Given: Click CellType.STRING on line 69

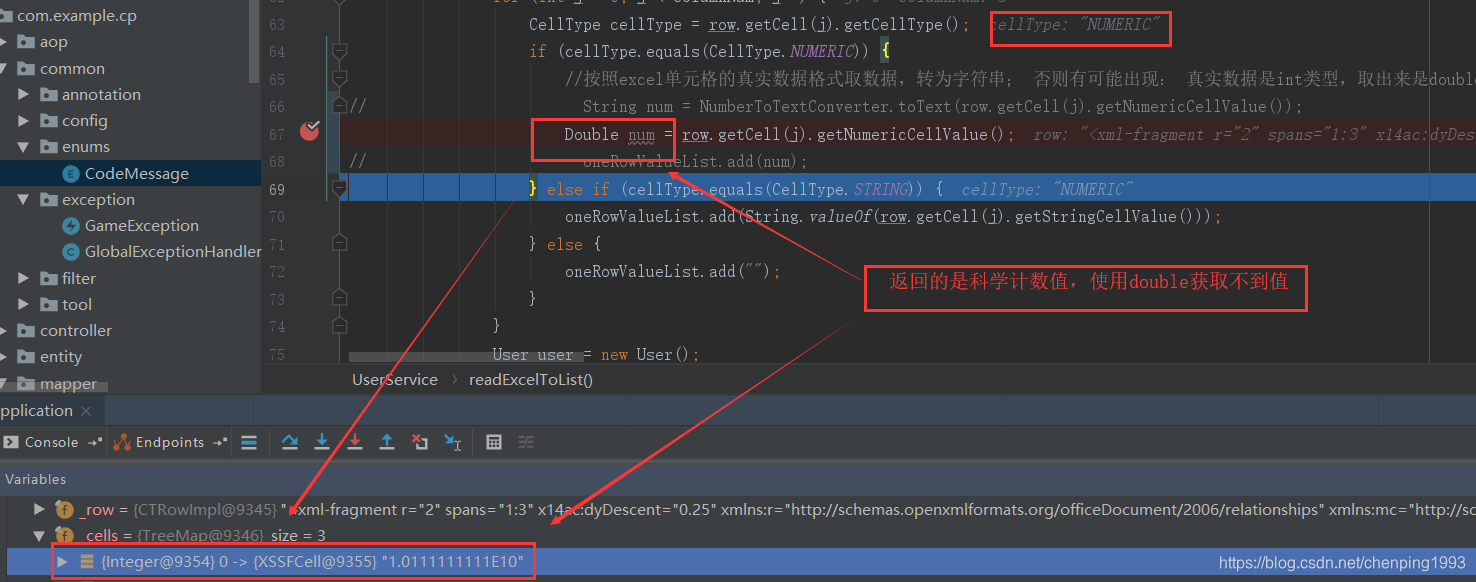Looking at the screenshot, I should (840, 189).
